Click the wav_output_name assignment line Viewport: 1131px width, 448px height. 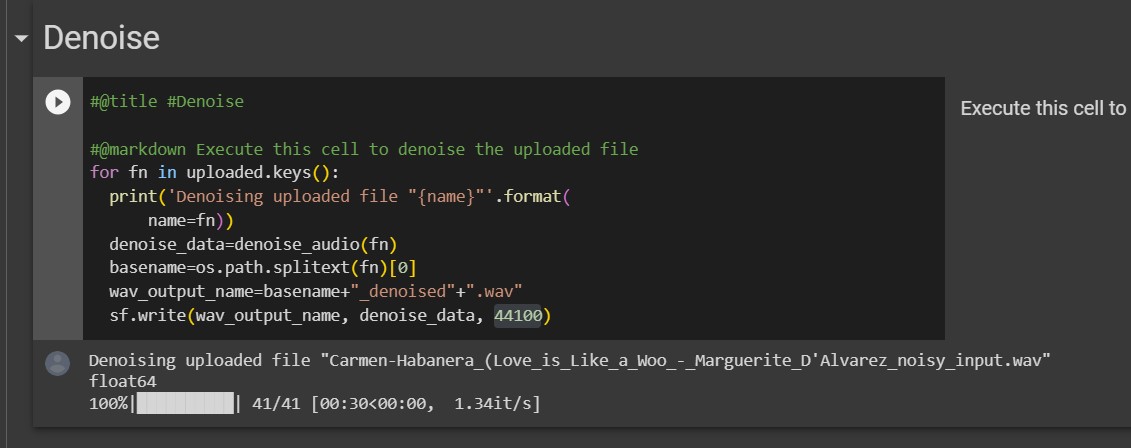pyautogui.click(x=316, y=292)
